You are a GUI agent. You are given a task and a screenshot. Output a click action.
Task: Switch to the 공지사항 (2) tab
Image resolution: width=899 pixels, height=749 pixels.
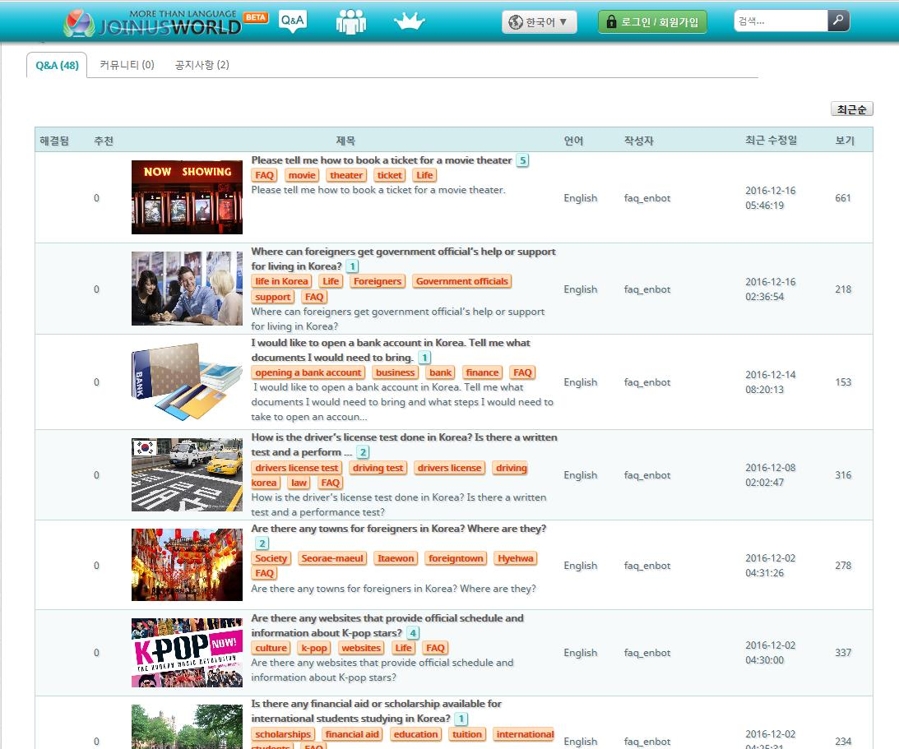pos(202,65)
